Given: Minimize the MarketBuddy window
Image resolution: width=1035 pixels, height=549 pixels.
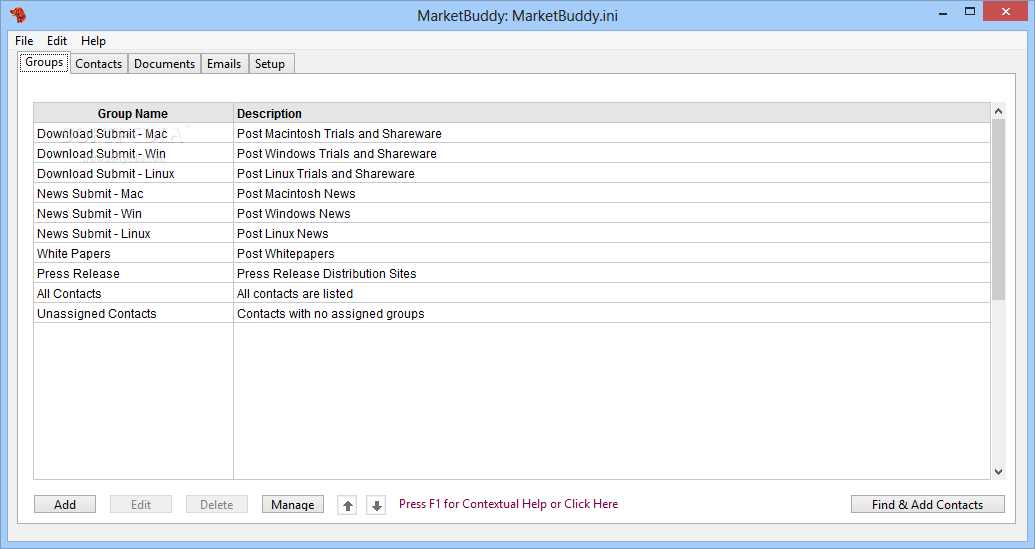Looking at the screenshot, I should pos(943,12).
